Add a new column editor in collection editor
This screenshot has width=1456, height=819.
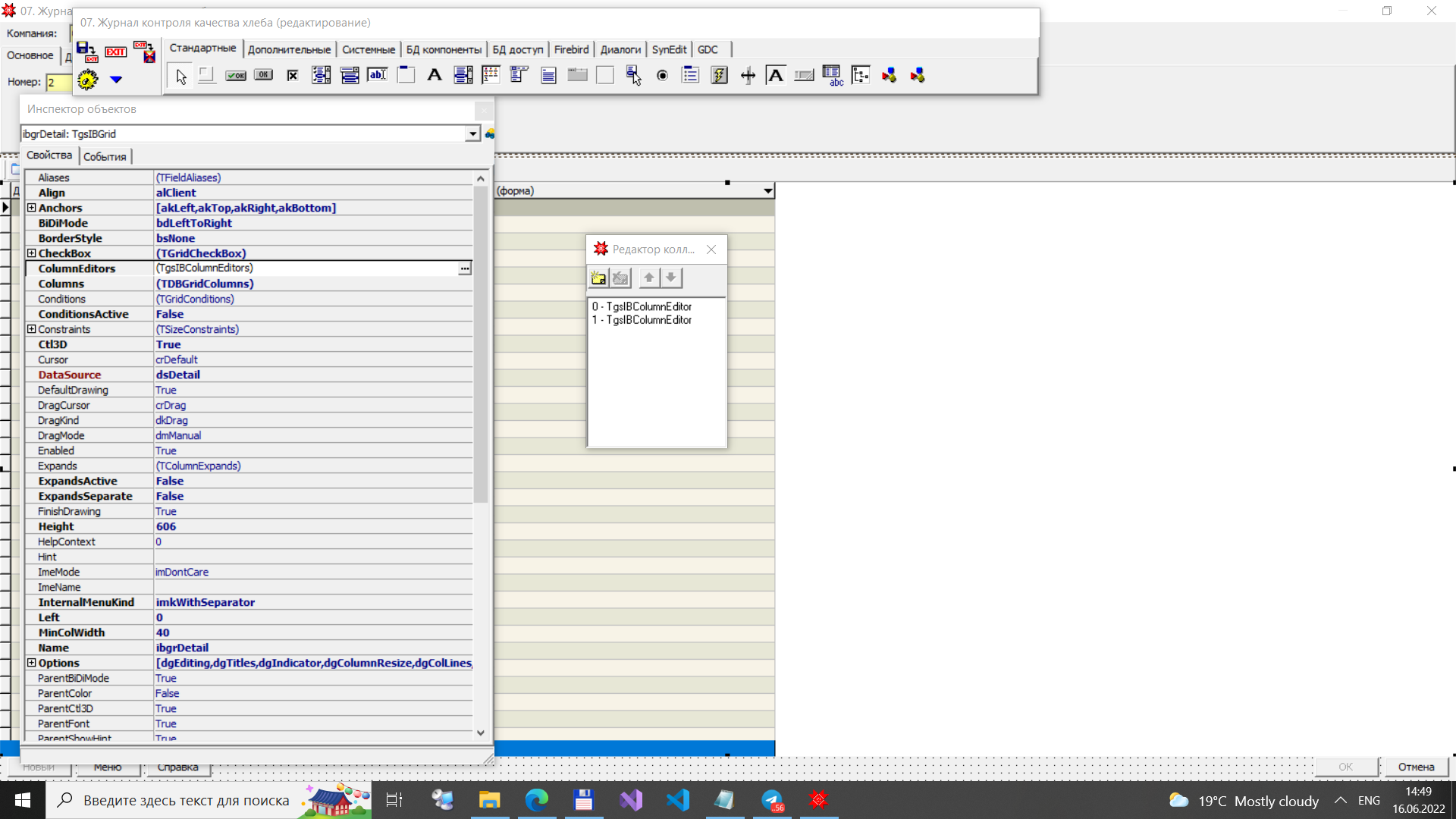tap(598, 278)
